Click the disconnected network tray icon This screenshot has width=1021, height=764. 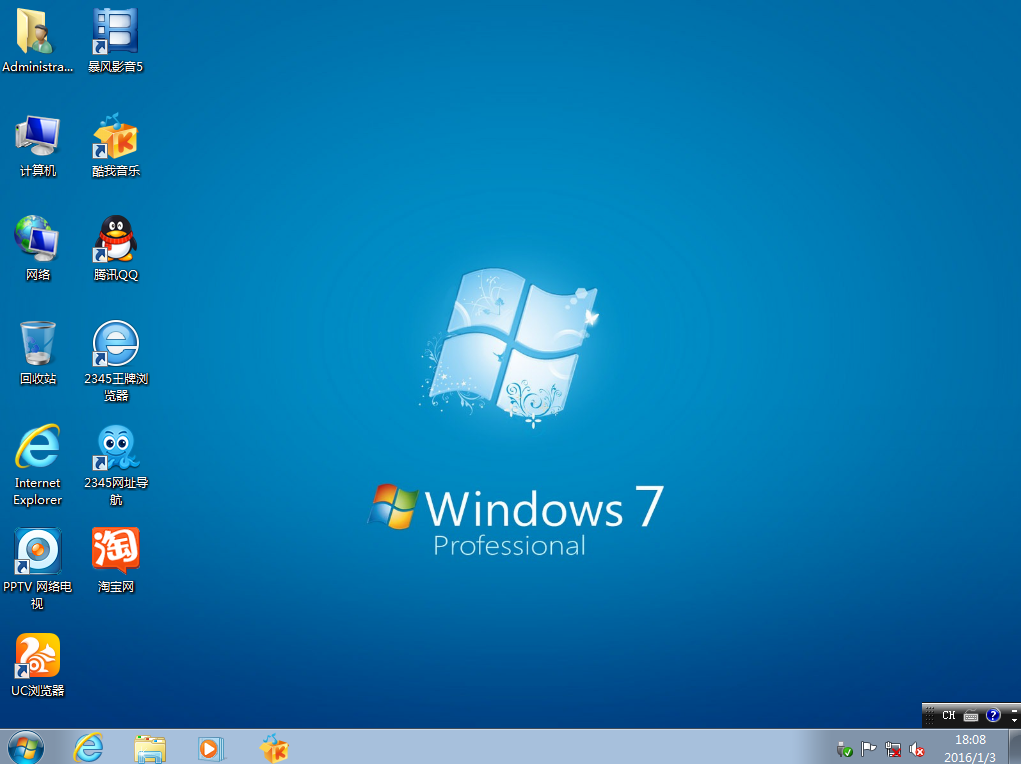coord(893,750)
